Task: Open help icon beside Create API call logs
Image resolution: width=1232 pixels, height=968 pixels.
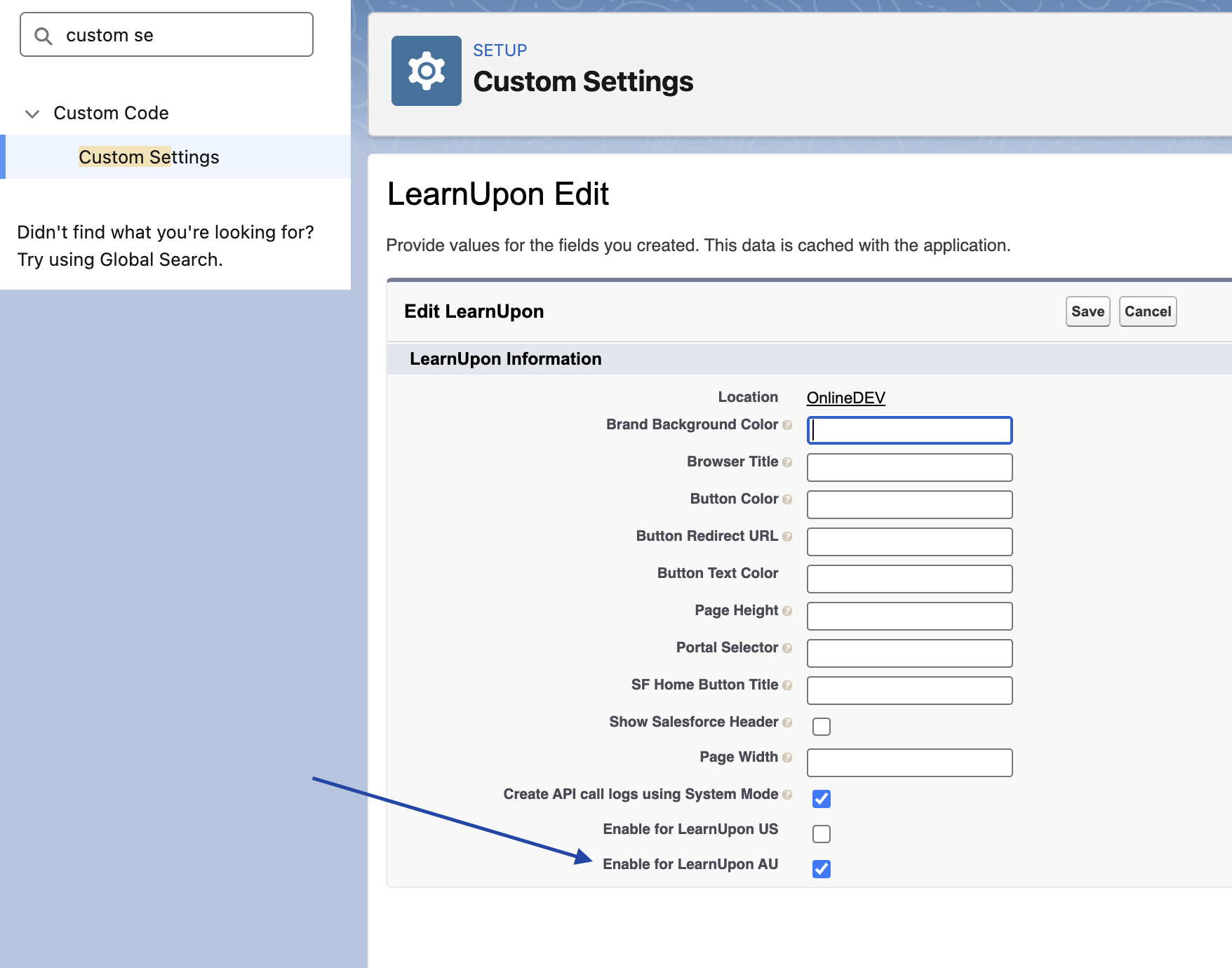Action: tap(787, 795)
